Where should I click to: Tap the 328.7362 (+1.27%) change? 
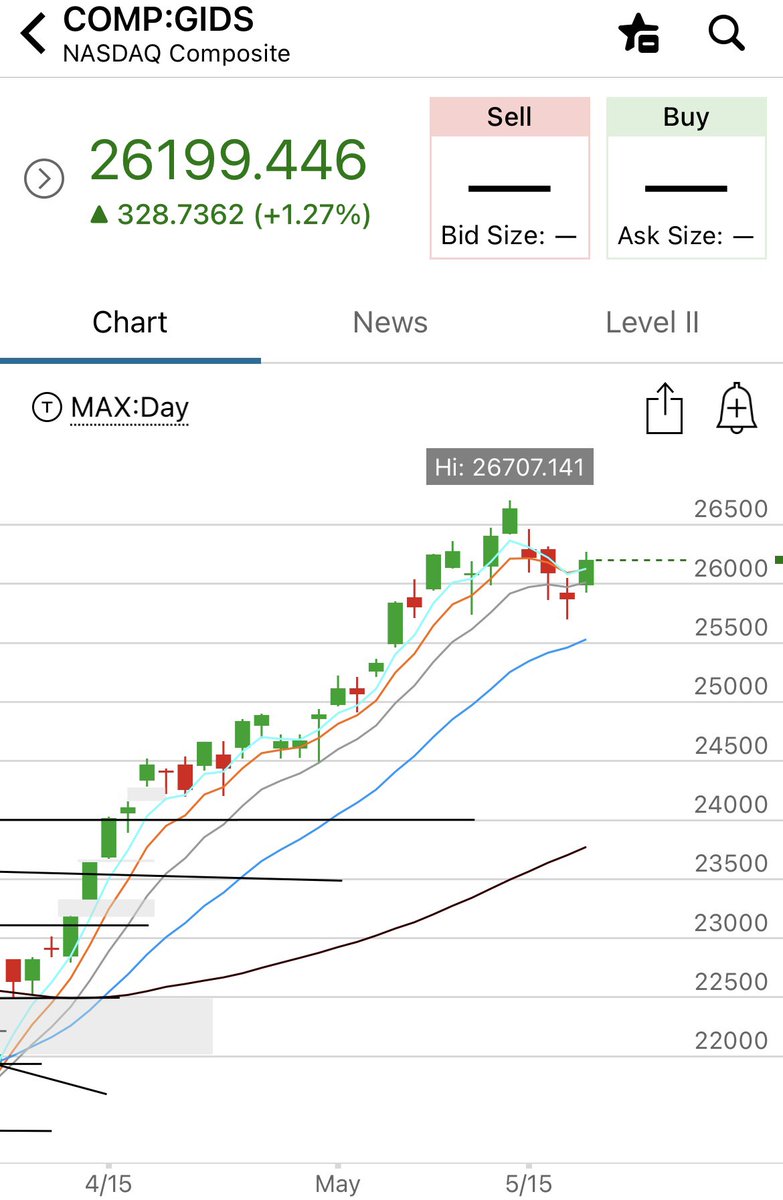[230, 214]
